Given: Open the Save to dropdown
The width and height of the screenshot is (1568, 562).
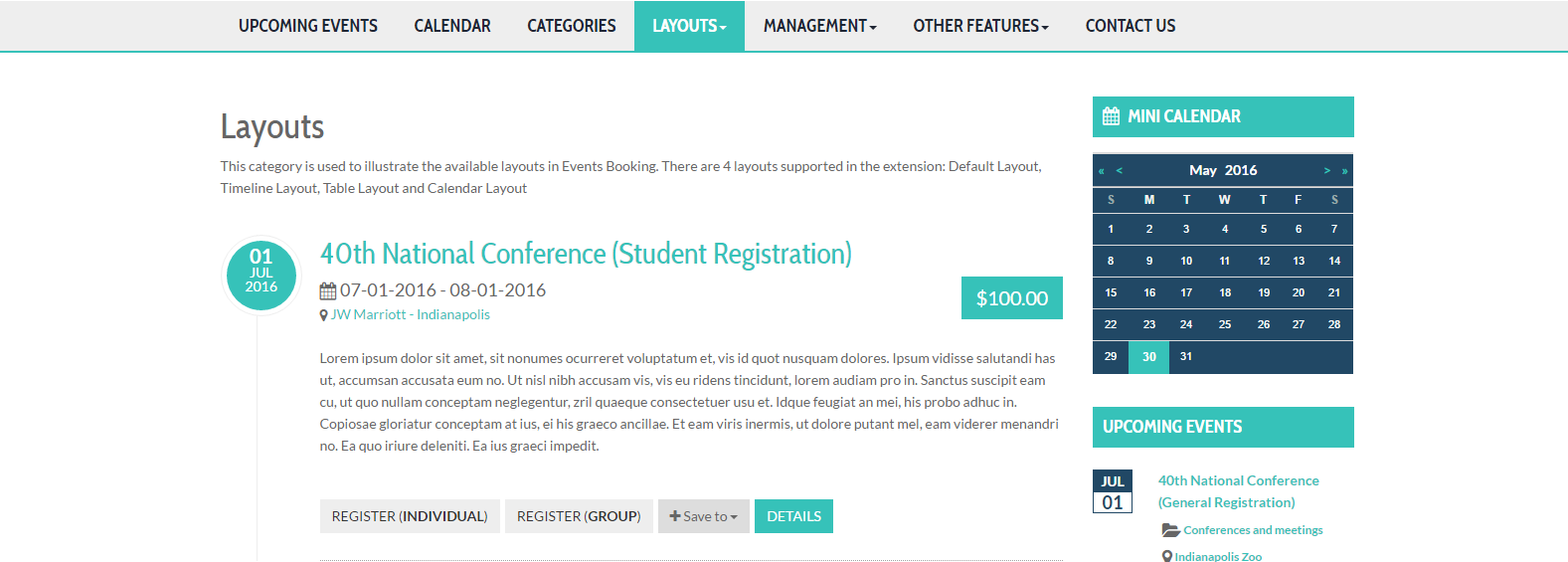Looking at the screenshot, I should pyautogui.click(x=703, y=516).
